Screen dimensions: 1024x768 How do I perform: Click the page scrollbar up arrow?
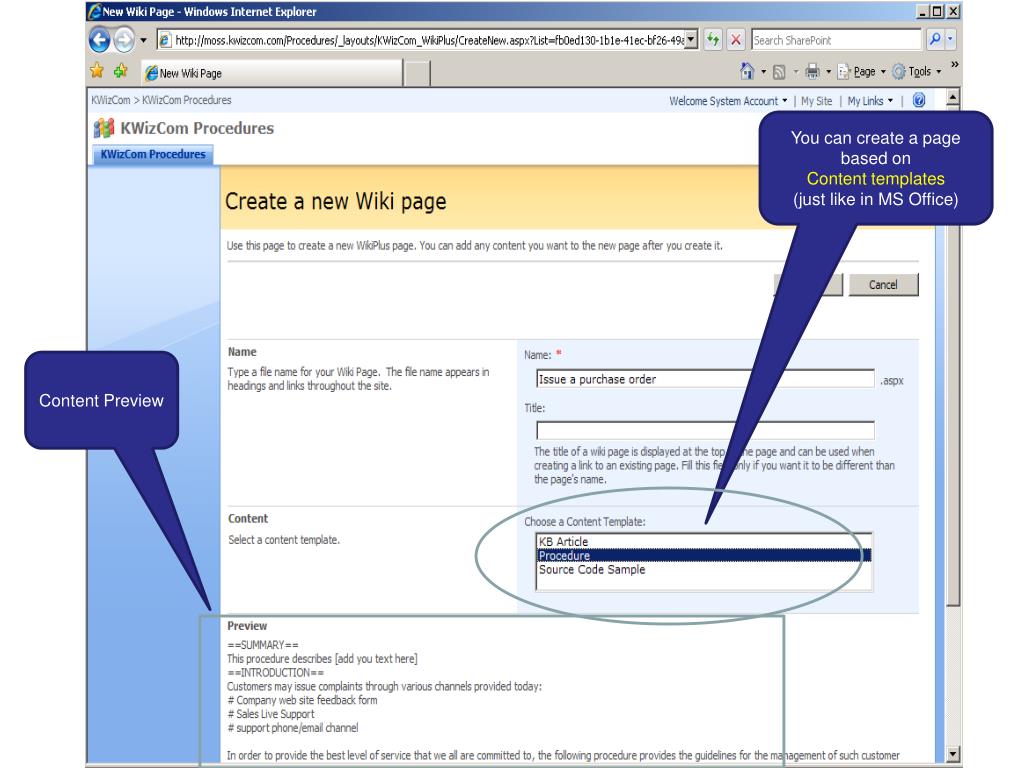[x=953, y=99]
